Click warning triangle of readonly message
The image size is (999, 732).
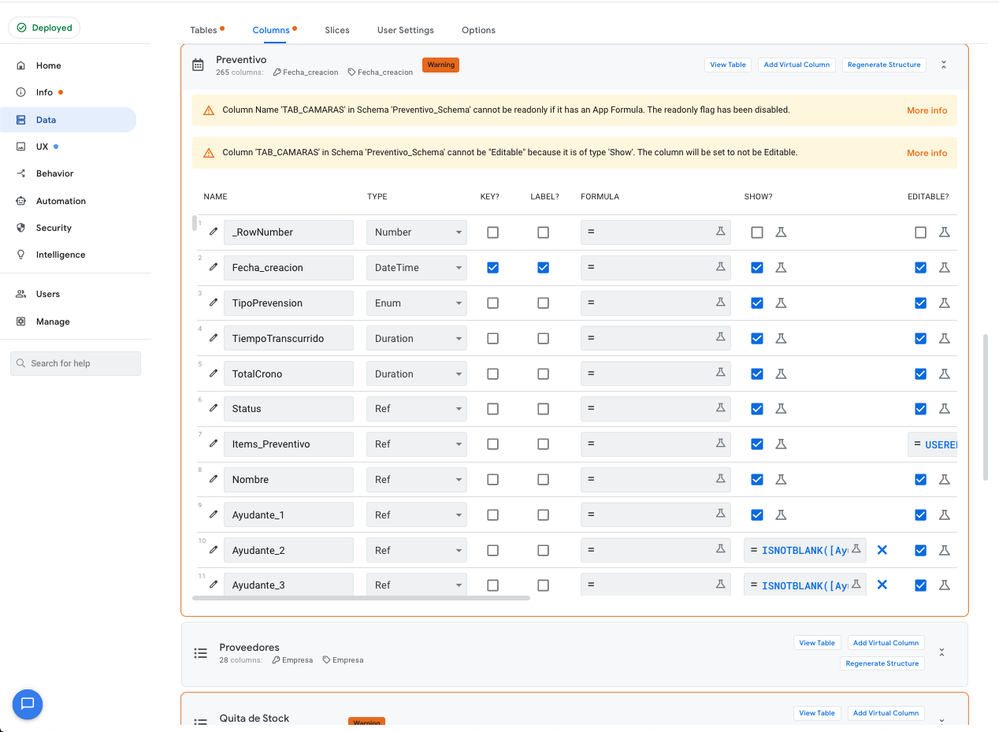click(208, 111)
